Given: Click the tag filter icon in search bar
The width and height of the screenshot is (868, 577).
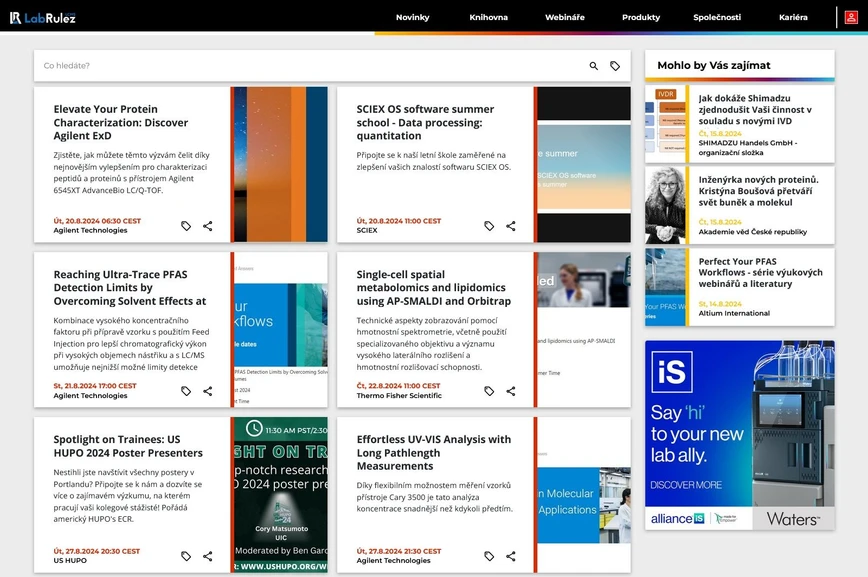Looking at the screenshot, I should [615, 66].
